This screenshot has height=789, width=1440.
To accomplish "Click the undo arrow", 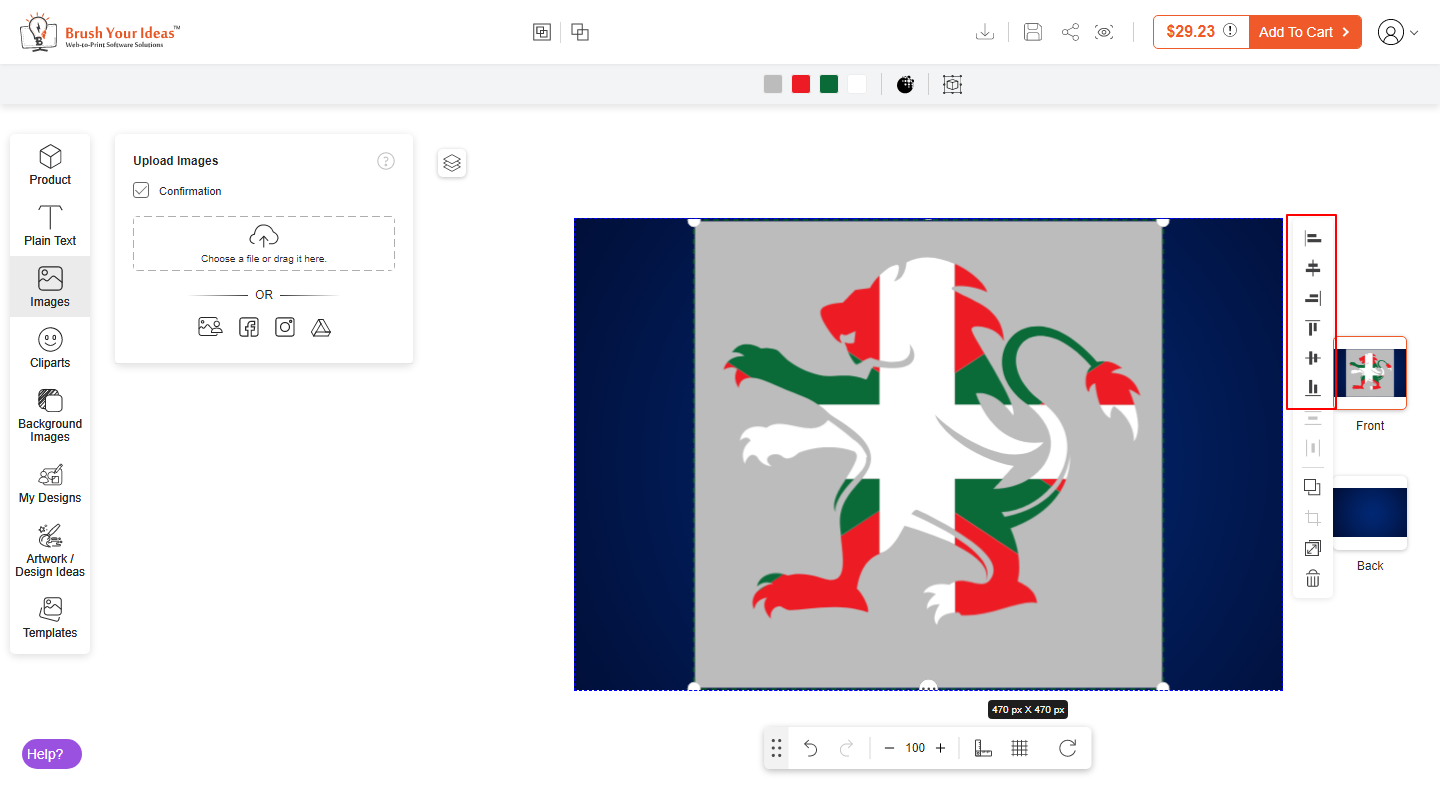I will (811, 748).
